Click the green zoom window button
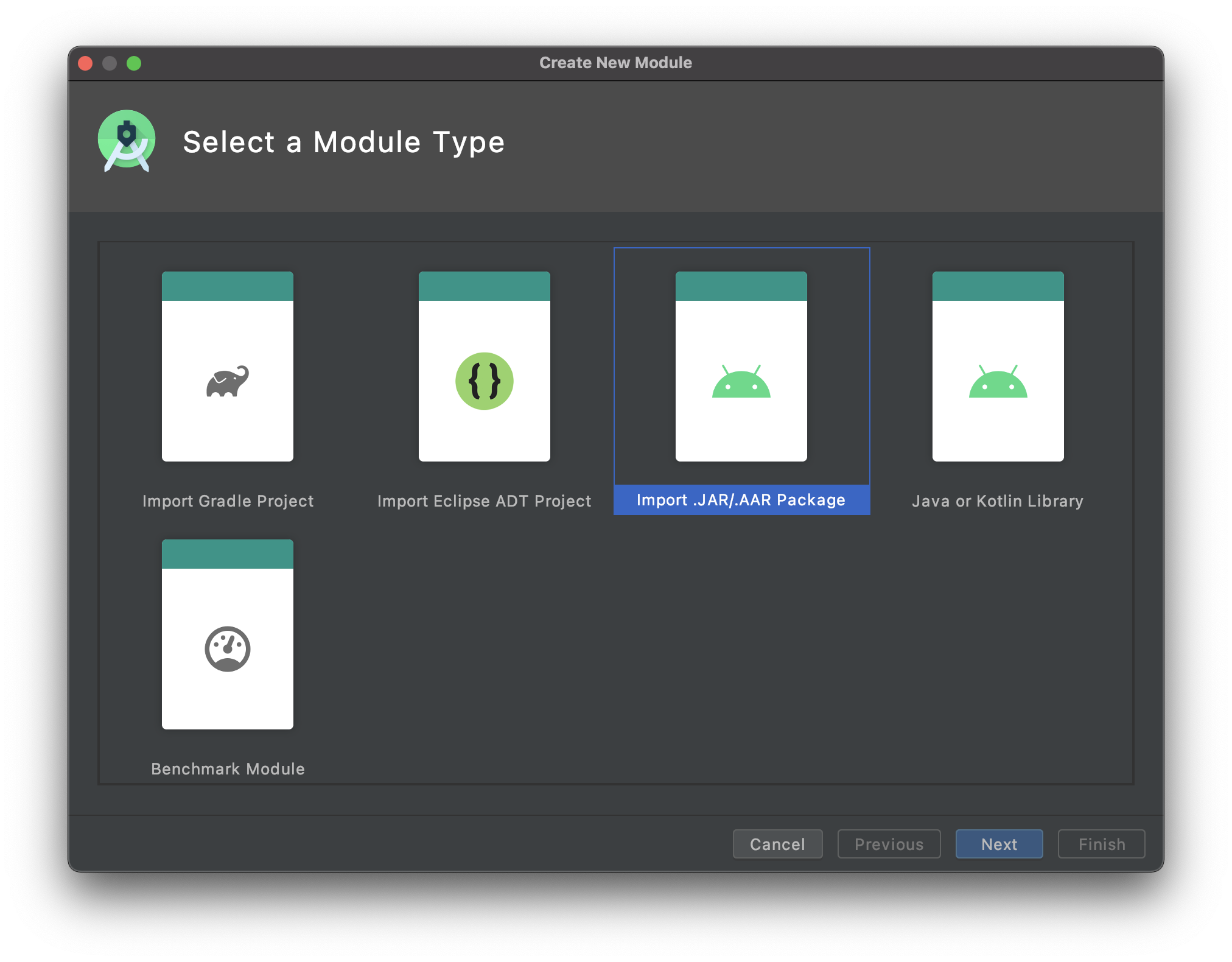This screenshot has height=962, width=1232. (x=134, y=63)
